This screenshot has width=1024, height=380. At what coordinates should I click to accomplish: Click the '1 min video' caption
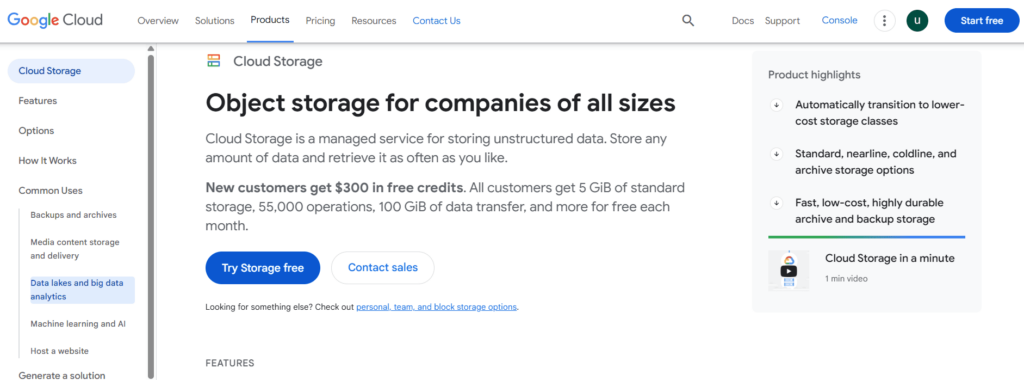[x=846, y=279]
